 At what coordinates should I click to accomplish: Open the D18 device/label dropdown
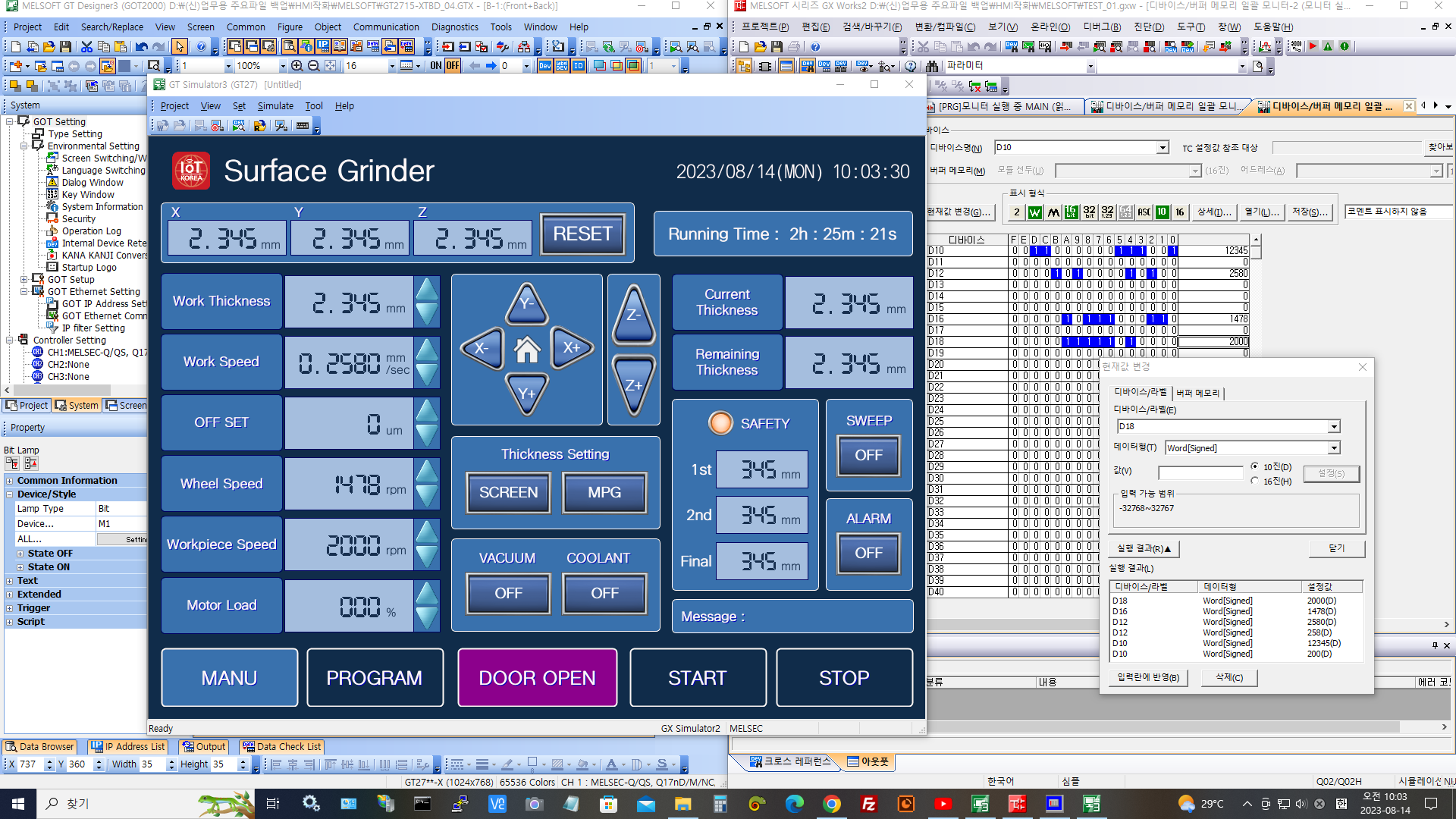(1334, 427)
